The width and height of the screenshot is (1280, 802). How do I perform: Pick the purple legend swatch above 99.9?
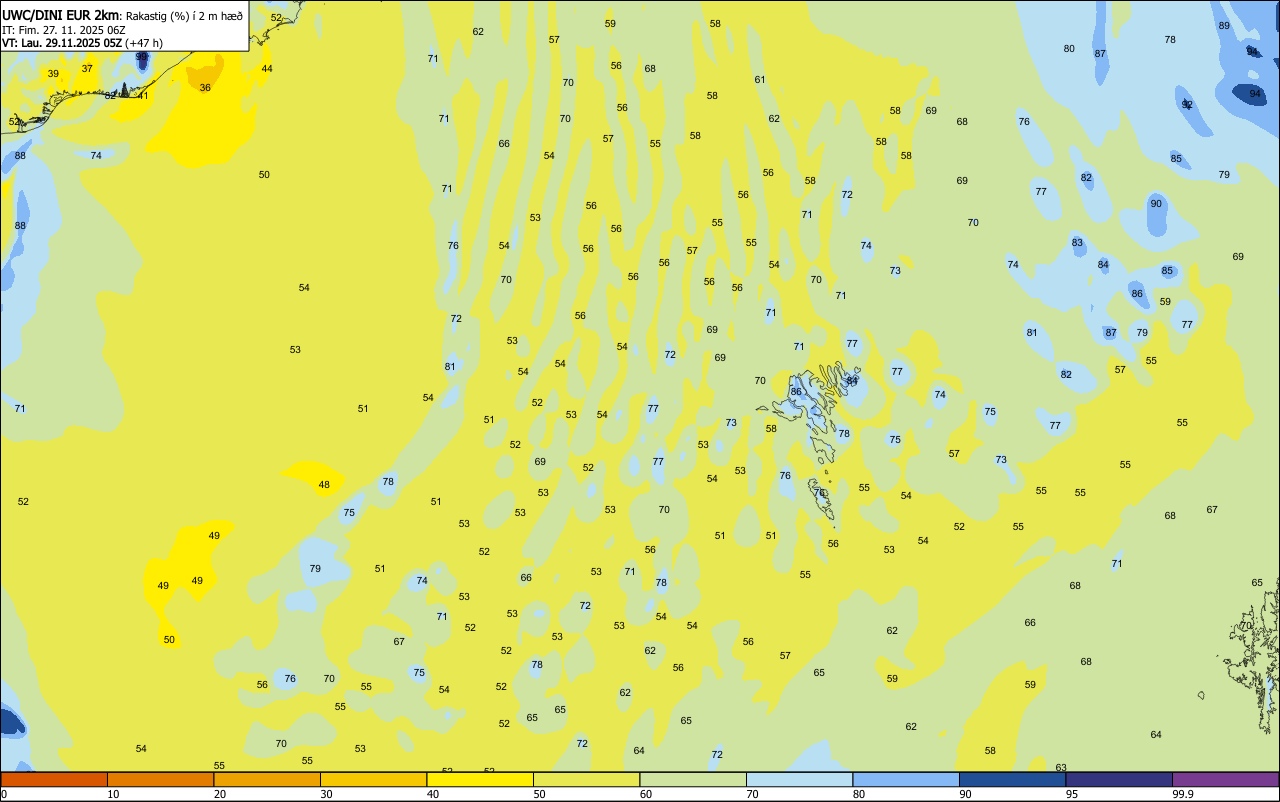tap(1225, 779)
